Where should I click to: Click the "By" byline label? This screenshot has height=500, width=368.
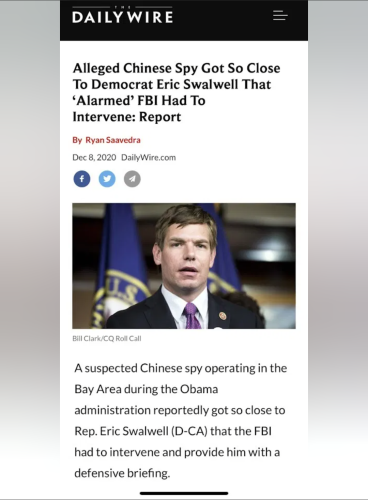point(77,140)
